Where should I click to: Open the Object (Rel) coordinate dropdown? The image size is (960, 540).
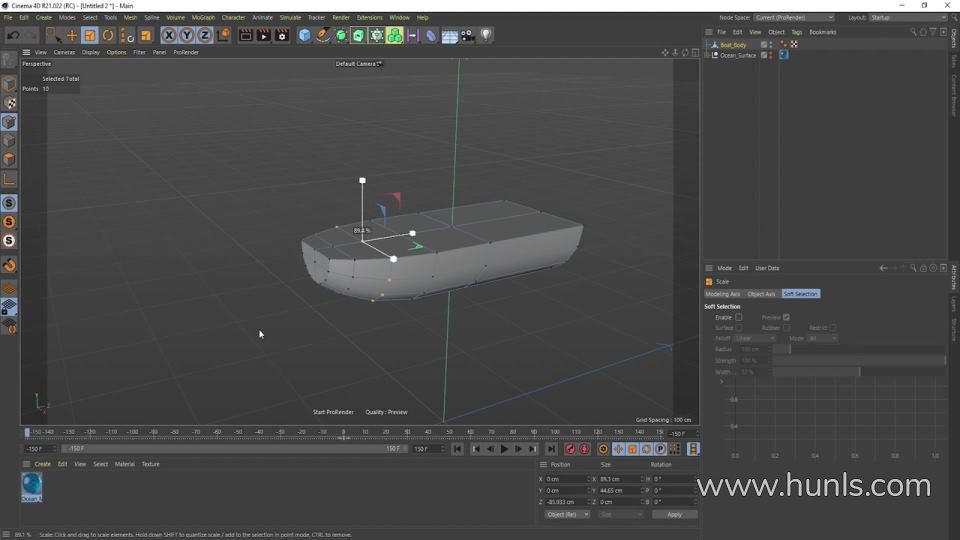pos(567,514)
